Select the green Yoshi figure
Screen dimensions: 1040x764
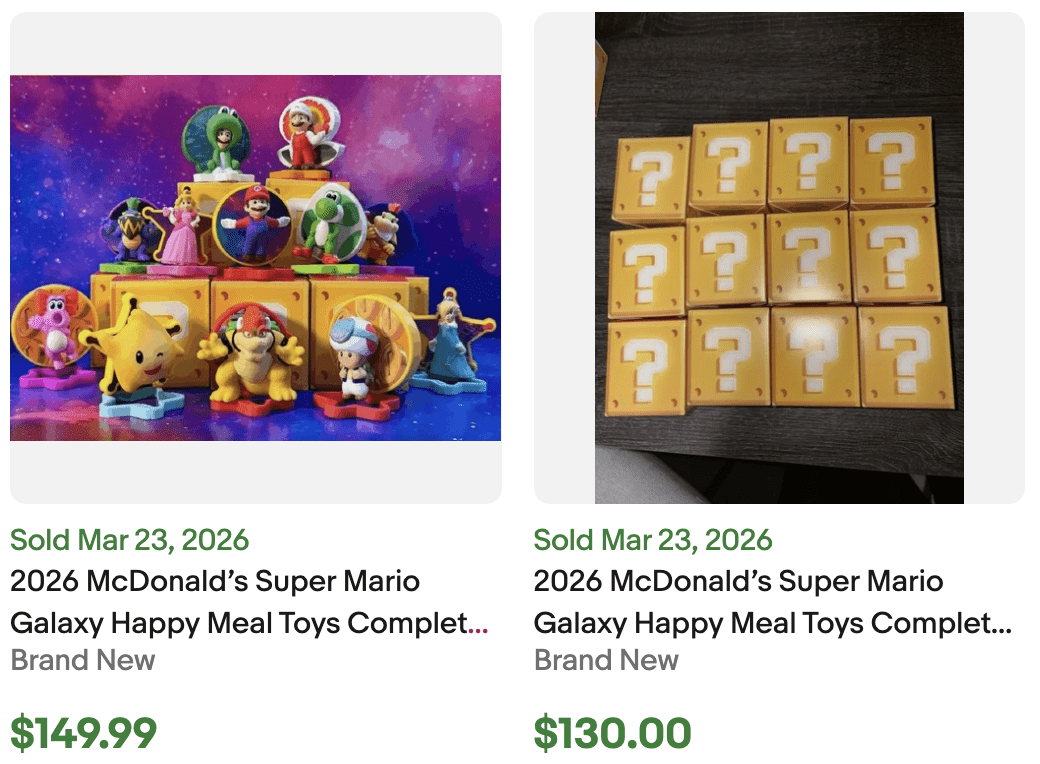click(325, 228)
